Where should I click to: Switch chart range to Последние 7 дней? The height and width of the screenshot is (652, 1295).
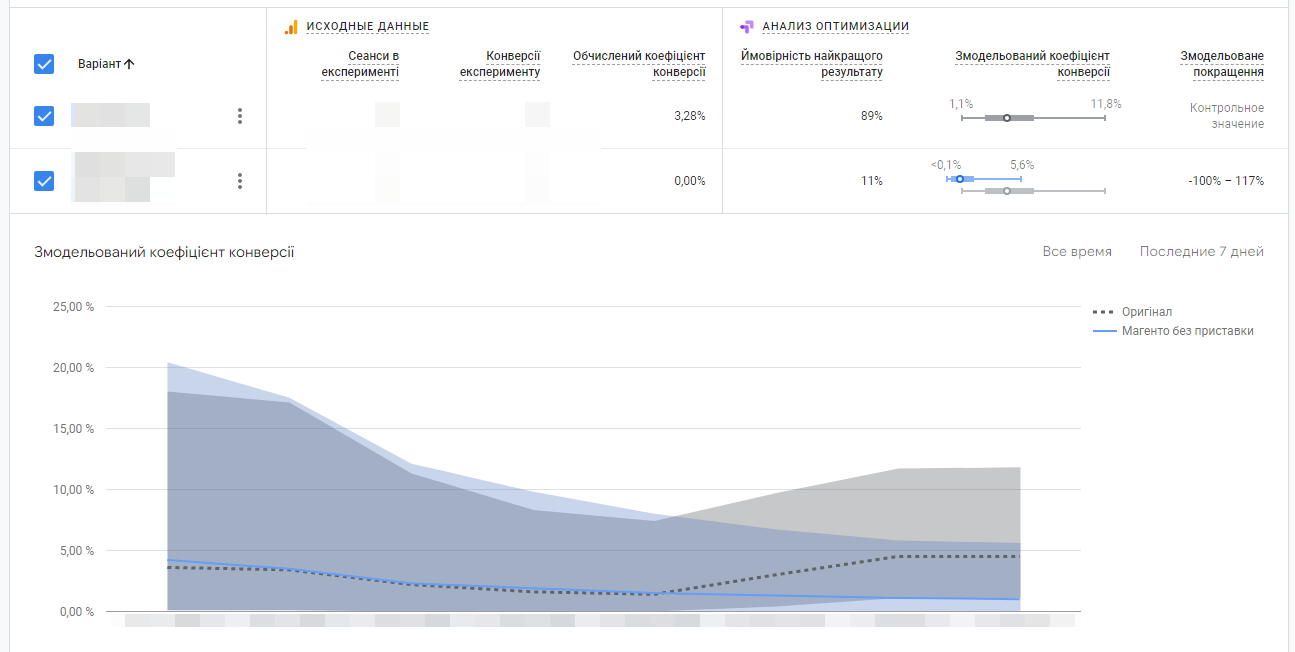click(x=1201, y=252)
